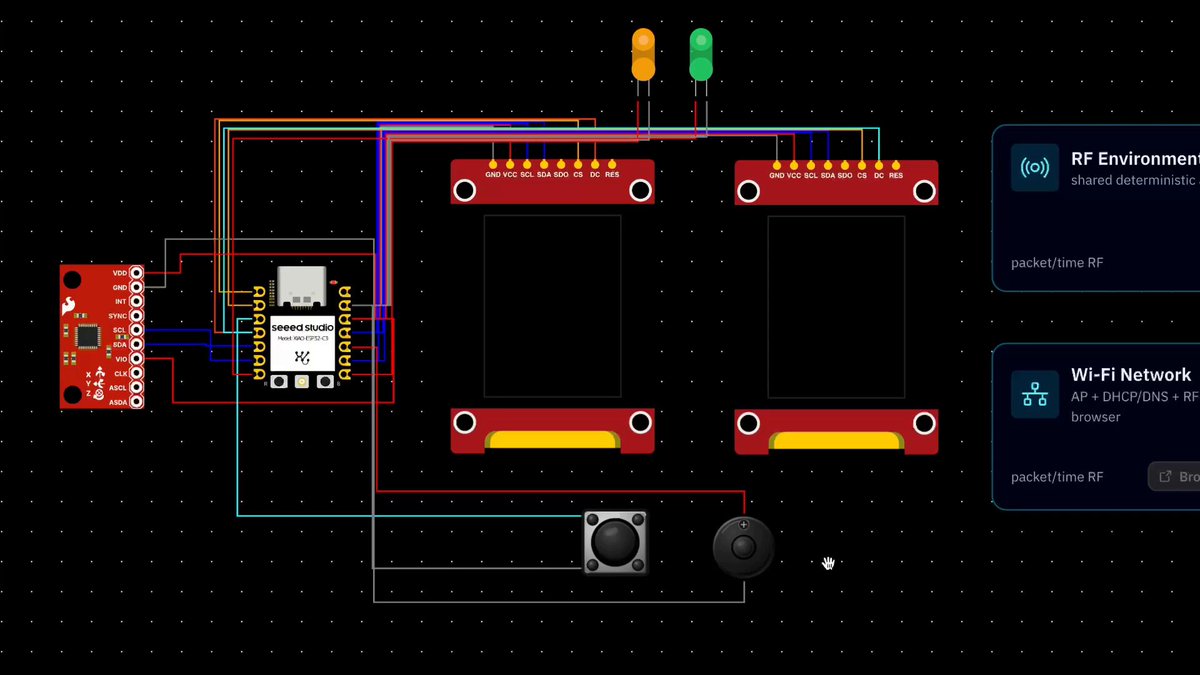Screen dimensions: 1200x675
Task: Click the blank screen of the right OLED display
Action: (x=836, y=305)
